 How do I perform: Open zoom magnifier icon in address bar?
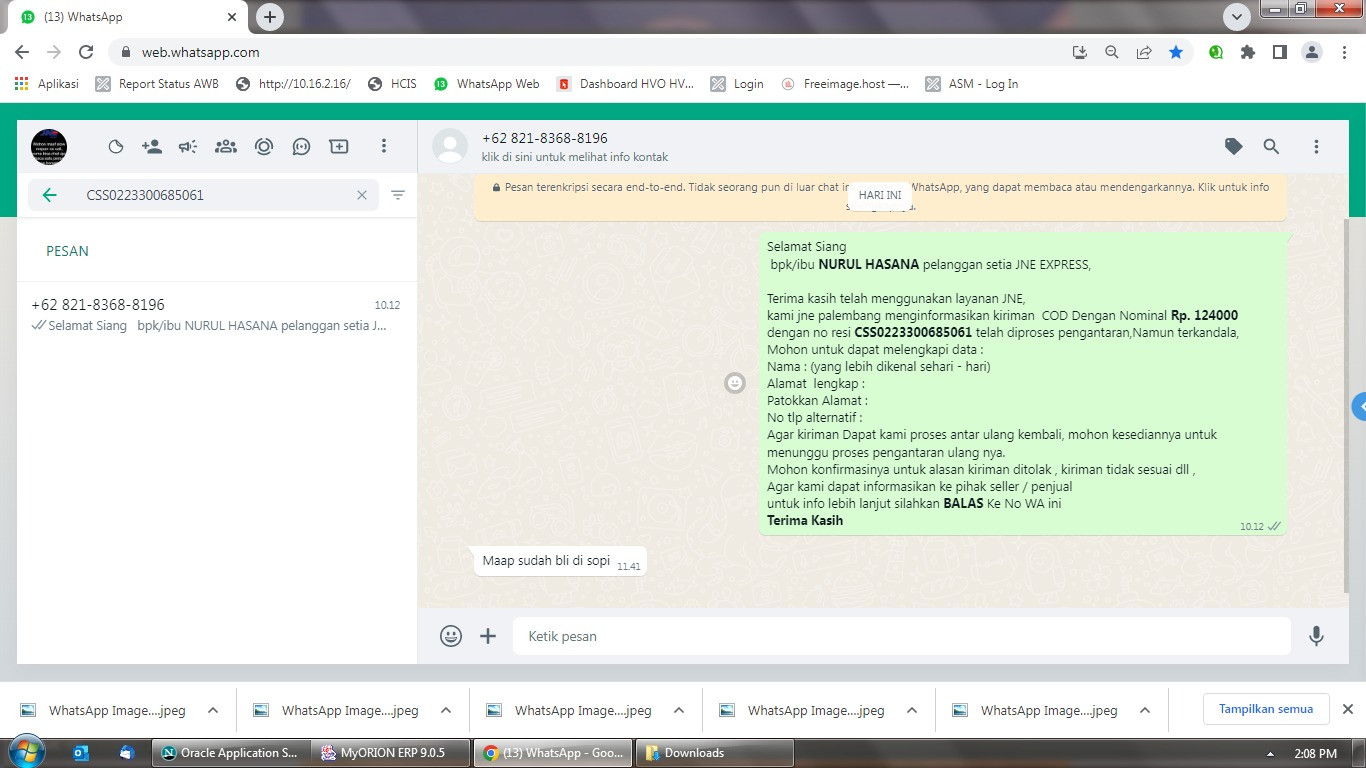[x=1112, y=52]
